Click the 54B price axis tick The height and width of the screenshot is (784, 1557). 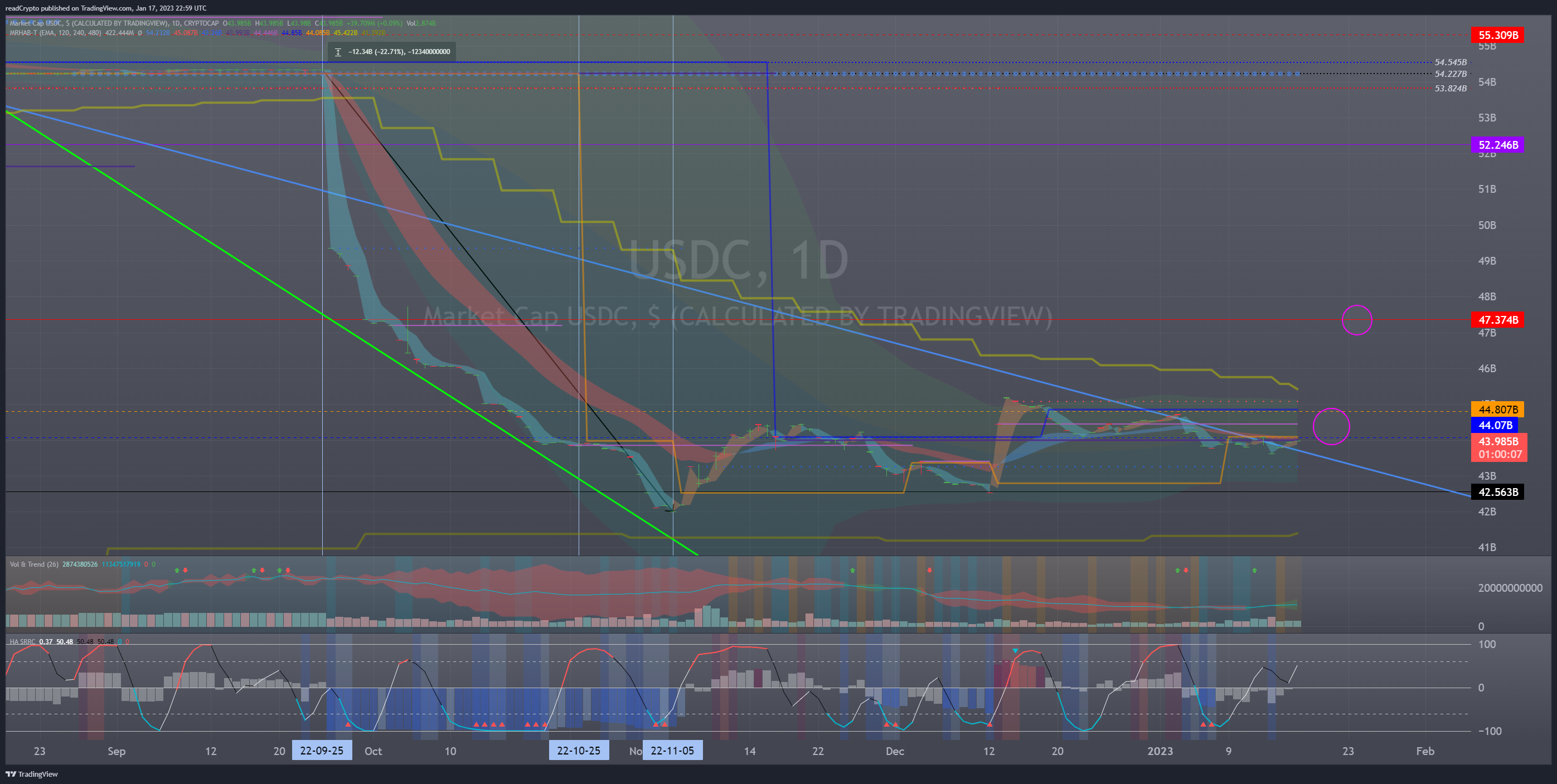click(1487, 82)
